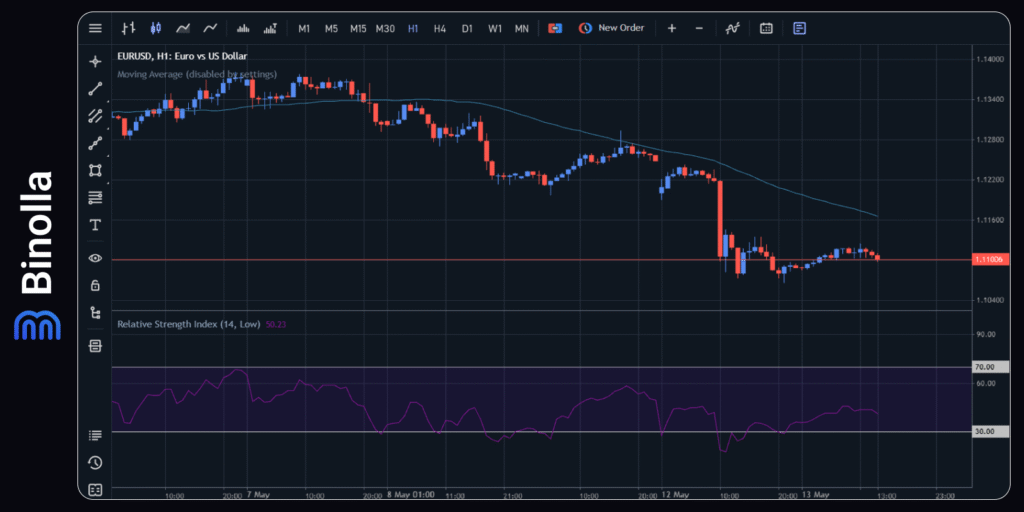This screenshot has height=512, width=1024.
Task: Select the trend line drawing tool
Action: [x=95, y=88]
